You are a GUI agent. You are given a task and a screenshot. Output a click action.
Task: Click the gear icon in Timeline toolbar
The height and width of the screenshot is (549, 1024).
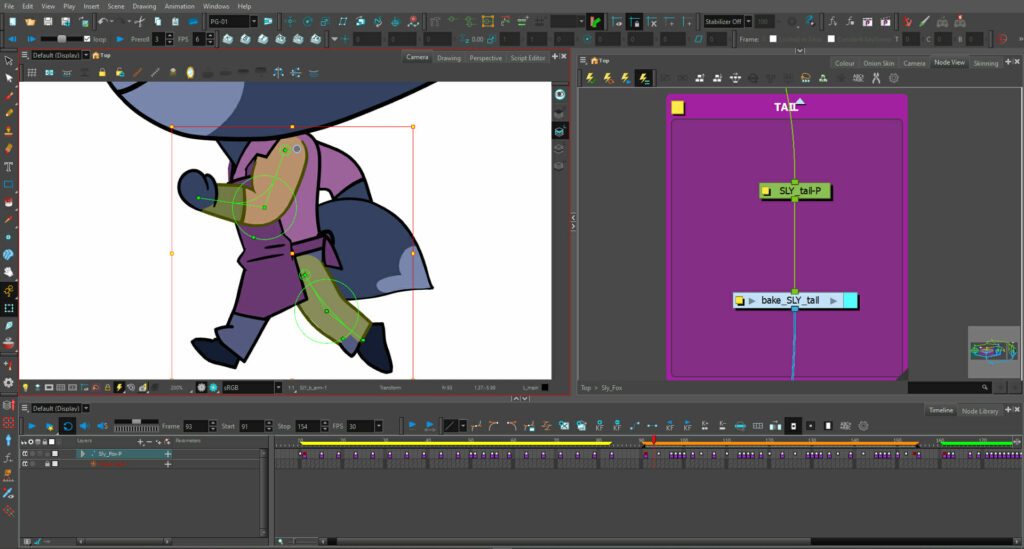tap(863, 426)
